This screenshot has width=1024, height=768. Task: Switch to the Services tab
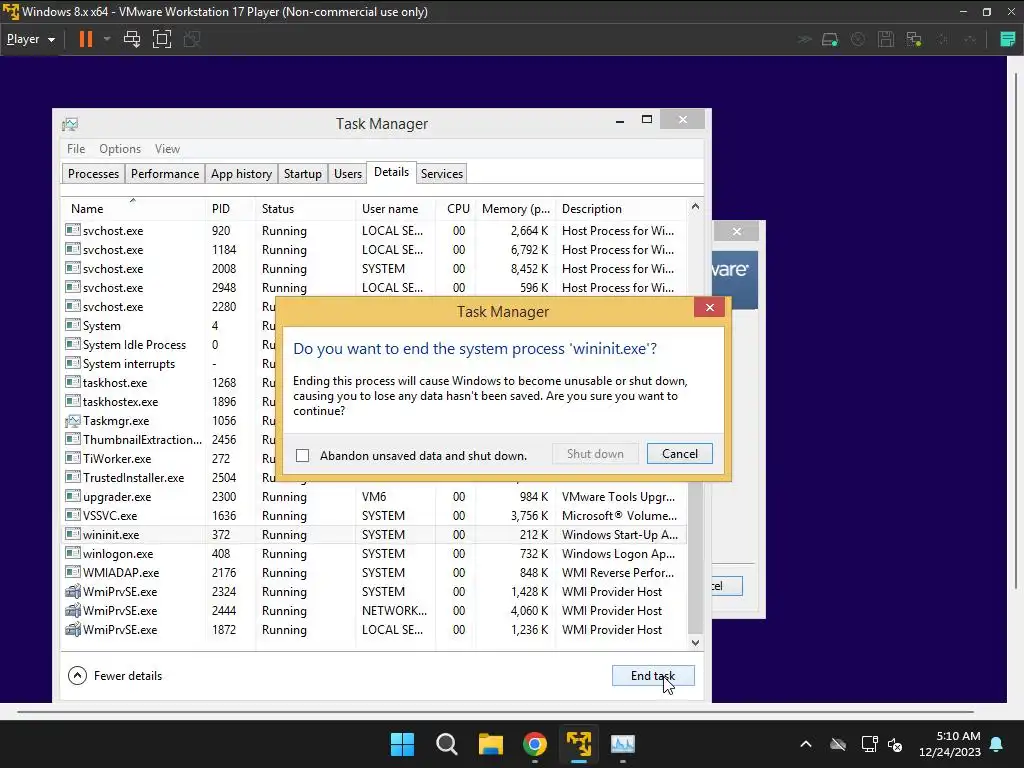(441, 174)
